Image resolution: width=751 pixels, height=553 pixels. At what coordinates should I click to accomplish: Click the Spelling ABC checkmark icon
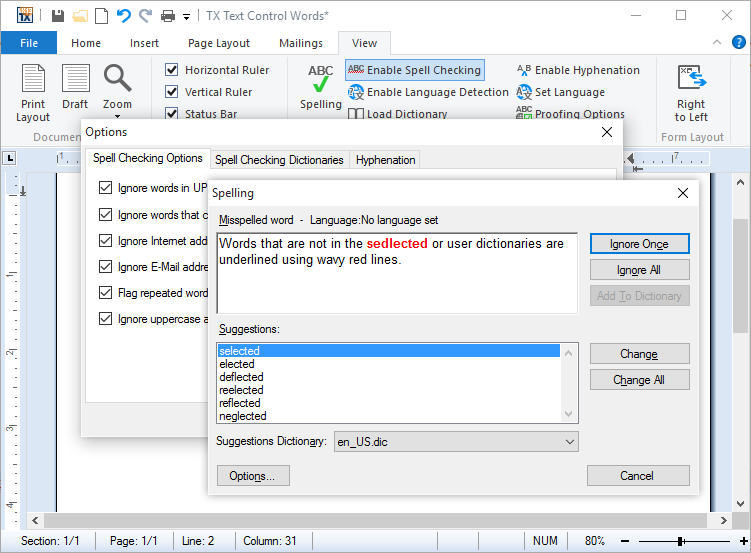click(x=321, y=88)
